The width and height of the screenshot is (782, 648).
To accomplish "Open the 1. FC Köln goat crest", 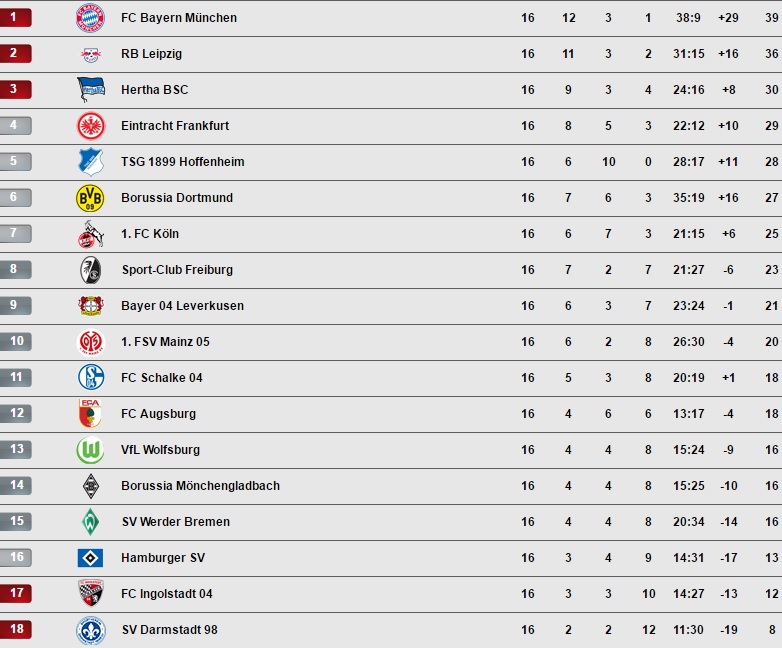I will click(x=90, y=234).
